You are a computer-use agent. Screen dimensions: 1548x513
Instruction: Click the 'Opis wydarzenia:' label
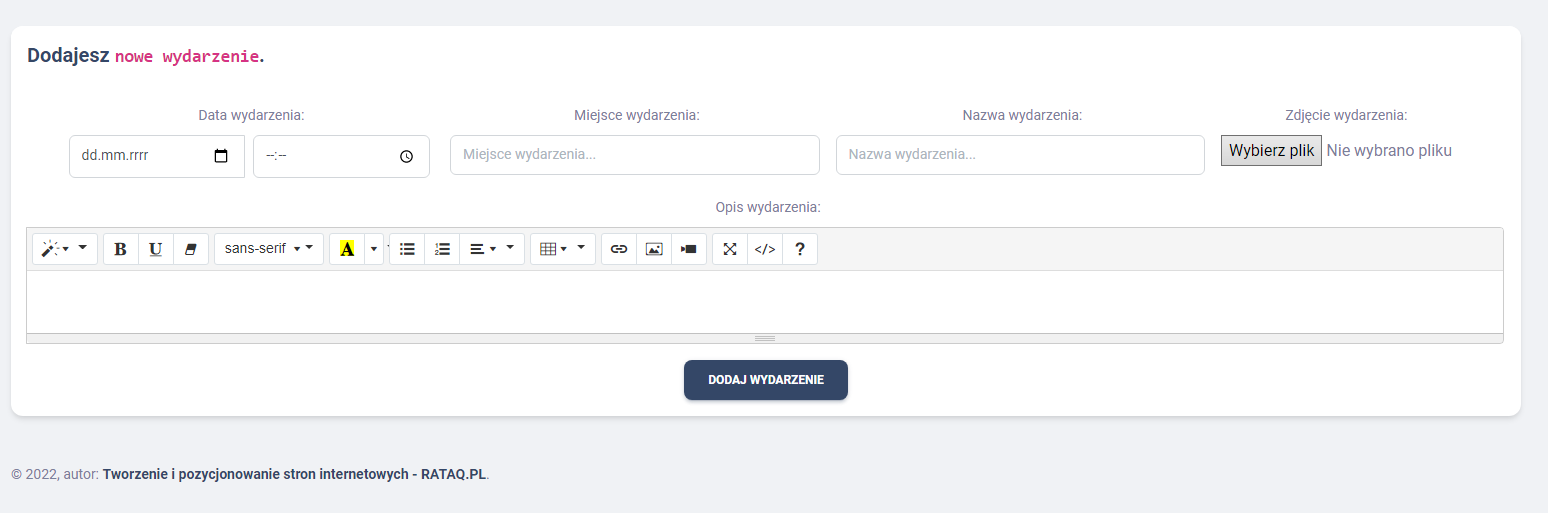click(x=768, y=207)
